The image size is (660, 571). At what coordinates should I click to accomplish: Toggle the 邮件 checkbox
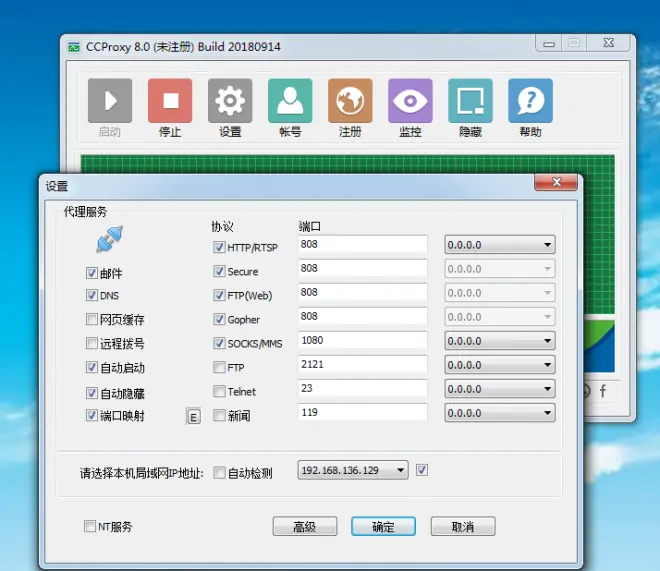pos(92,273)
